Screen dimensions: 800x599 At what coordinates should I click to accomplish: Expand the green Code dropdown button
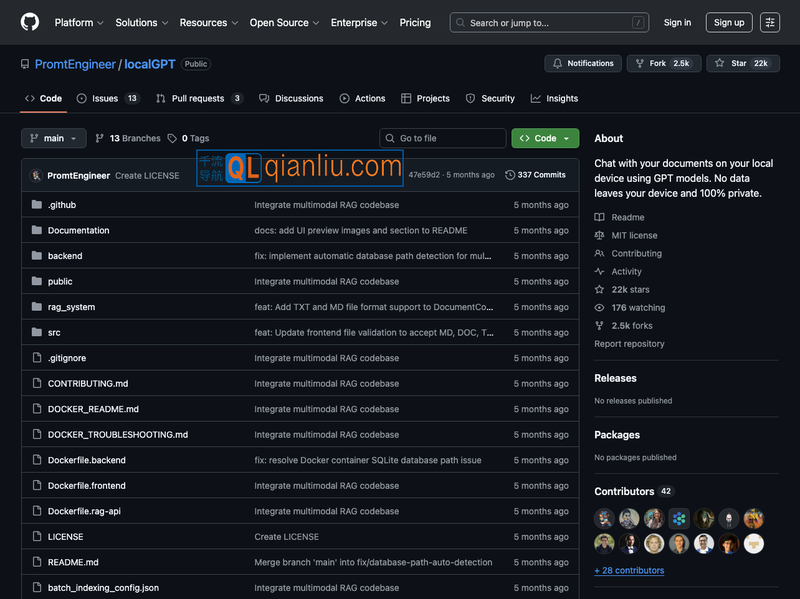tap(545, 138)
